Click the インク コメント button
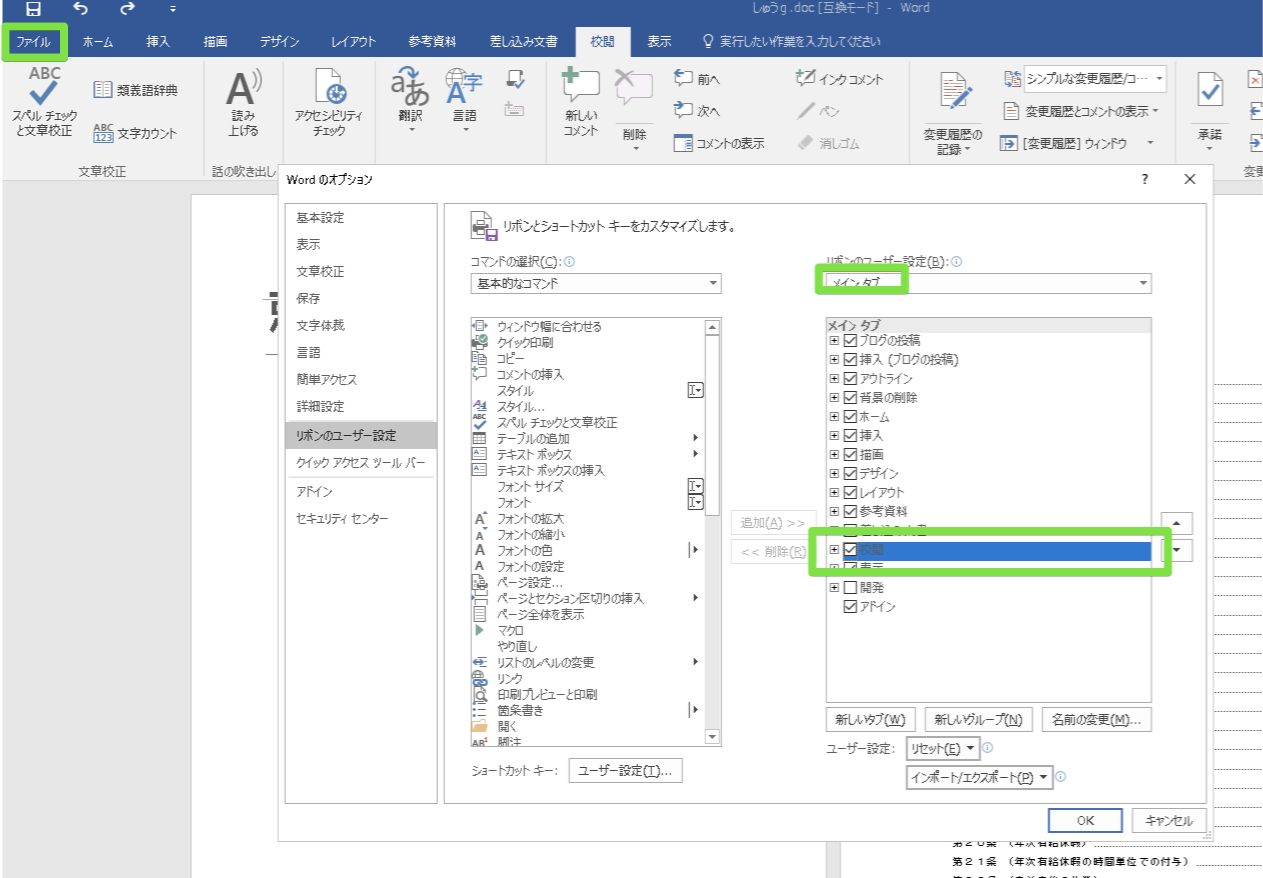This screenshot has height=878, width=1263. (x=839, y=78)
